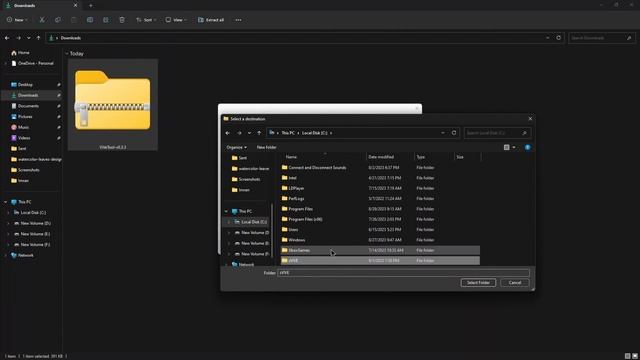Screen dimensions: 640x360
Task: Click the blue help icon in destination dialog
Action: coord(527,147)
